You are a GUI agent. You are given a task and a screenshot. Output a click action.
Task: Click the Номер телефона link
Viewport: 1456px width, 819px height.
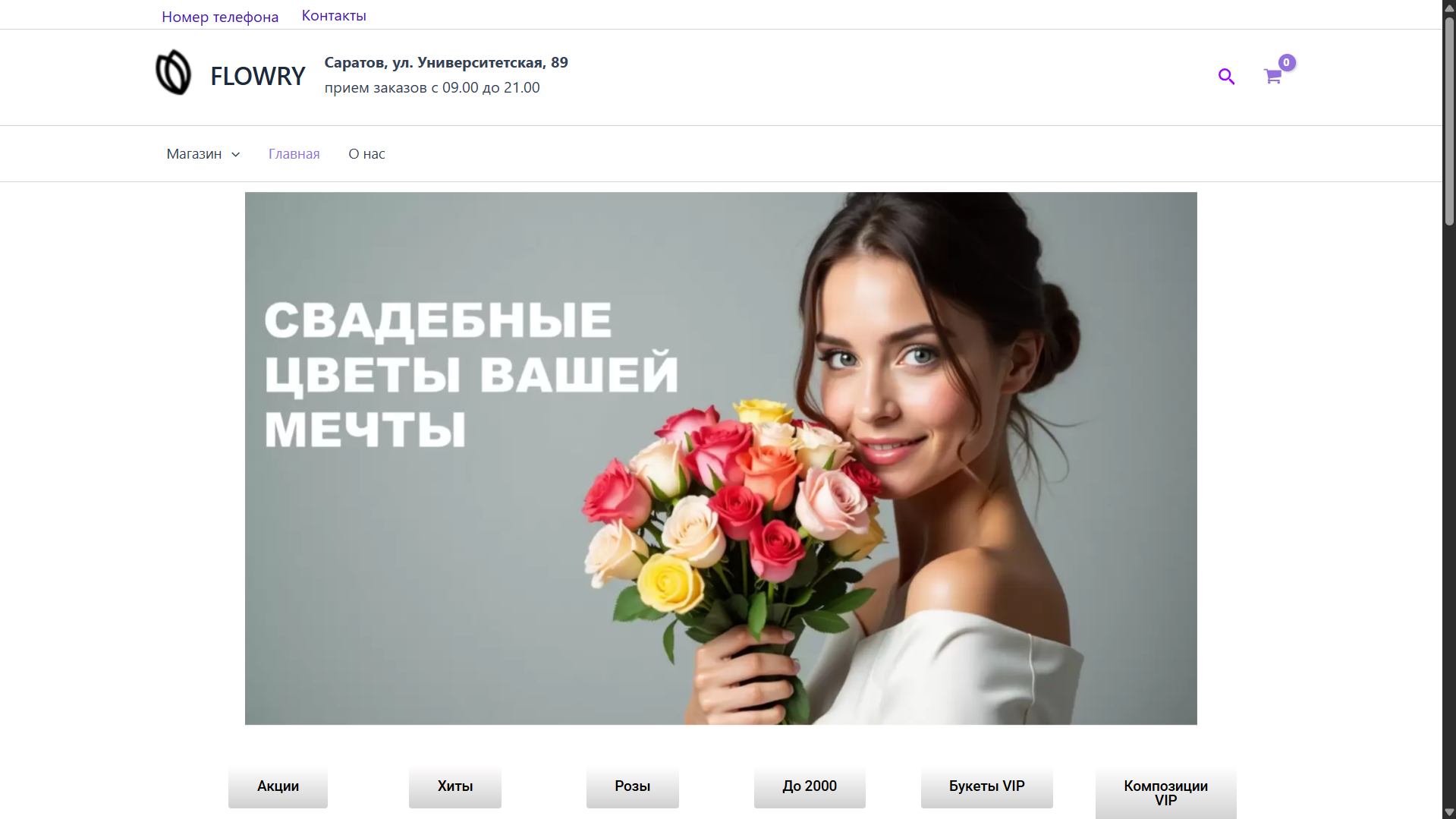220,17
